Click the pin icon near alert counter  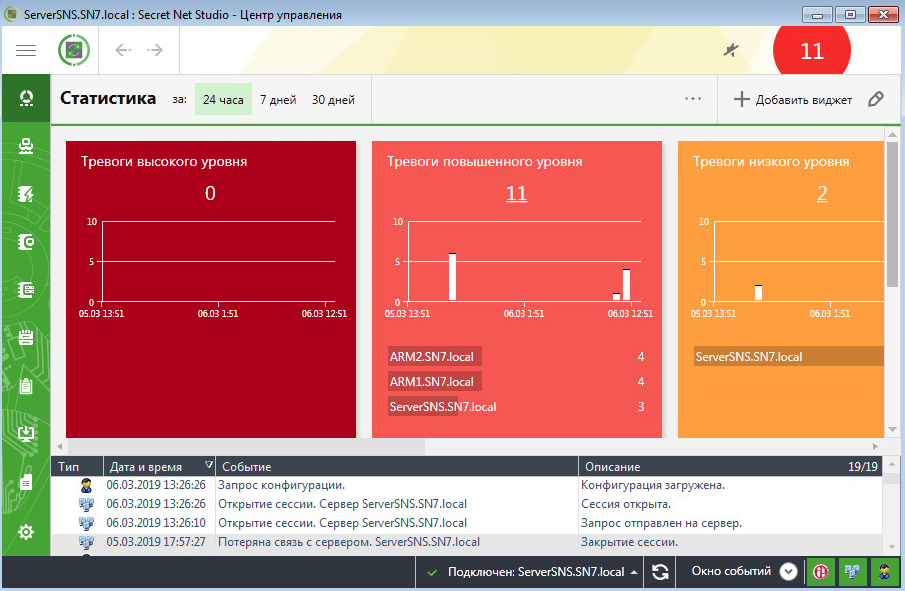pyautogui.click(x=731, y=50)
